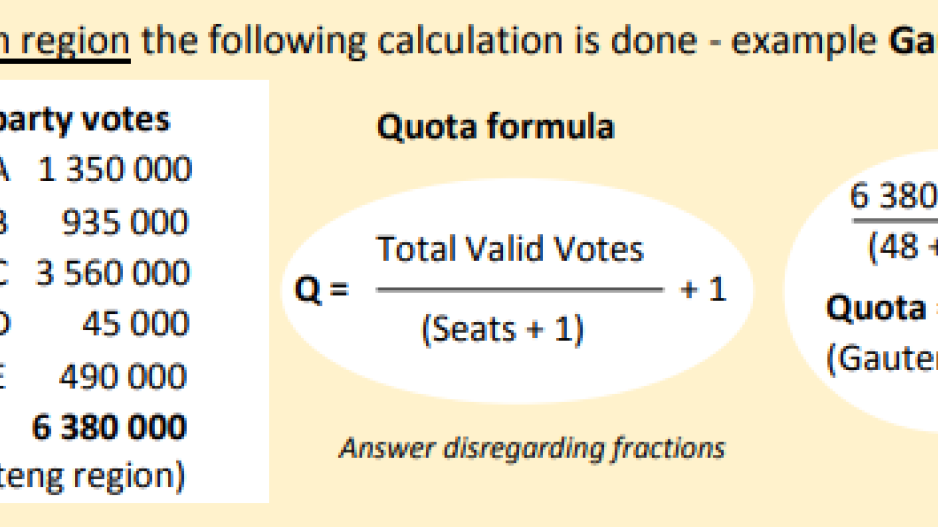
Task: Select the 1 350 000 vote value
Action: [x=114, y=170]
